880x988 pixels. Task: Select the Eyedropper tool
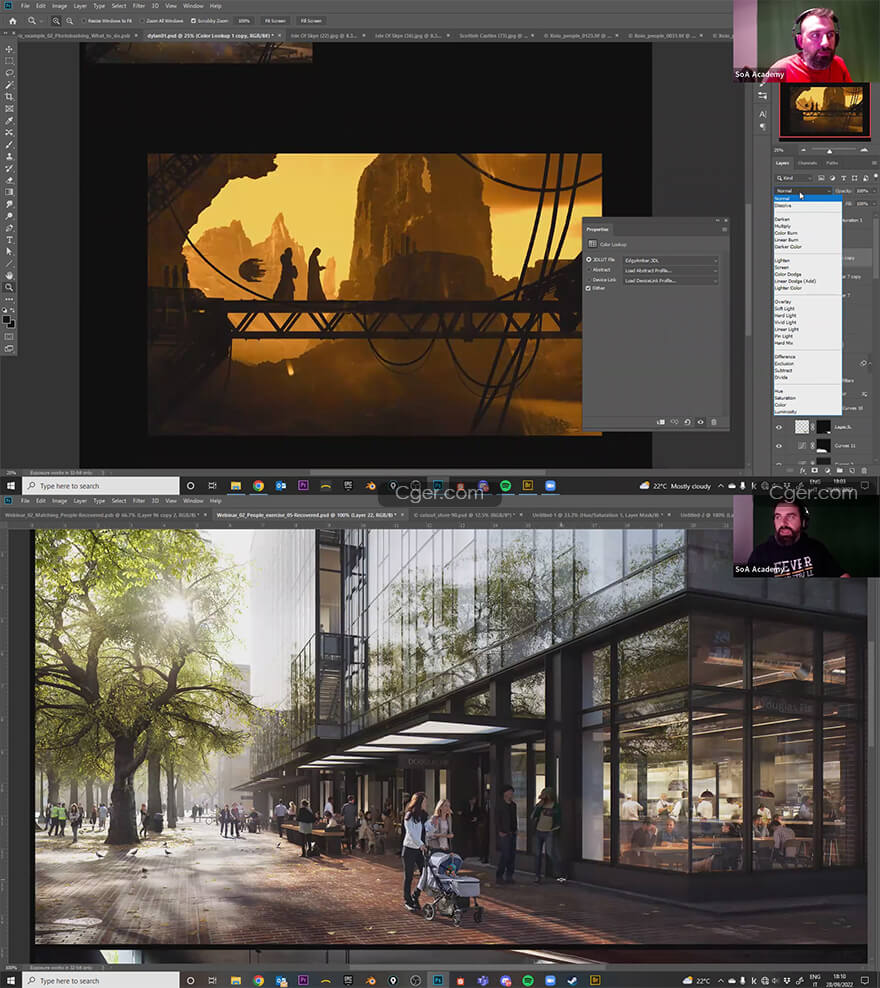pyautogui.click(x=9, y=121)
